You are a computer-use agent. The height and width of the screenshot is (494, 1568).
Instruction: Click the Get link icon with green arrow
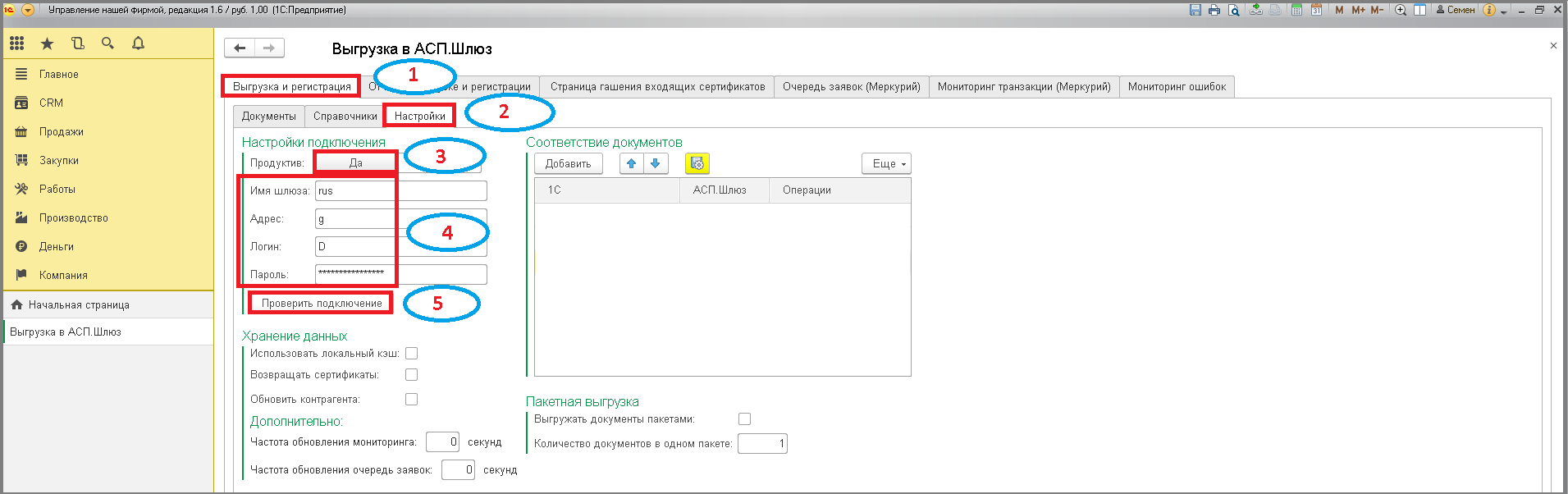[x=1256, y=10]
